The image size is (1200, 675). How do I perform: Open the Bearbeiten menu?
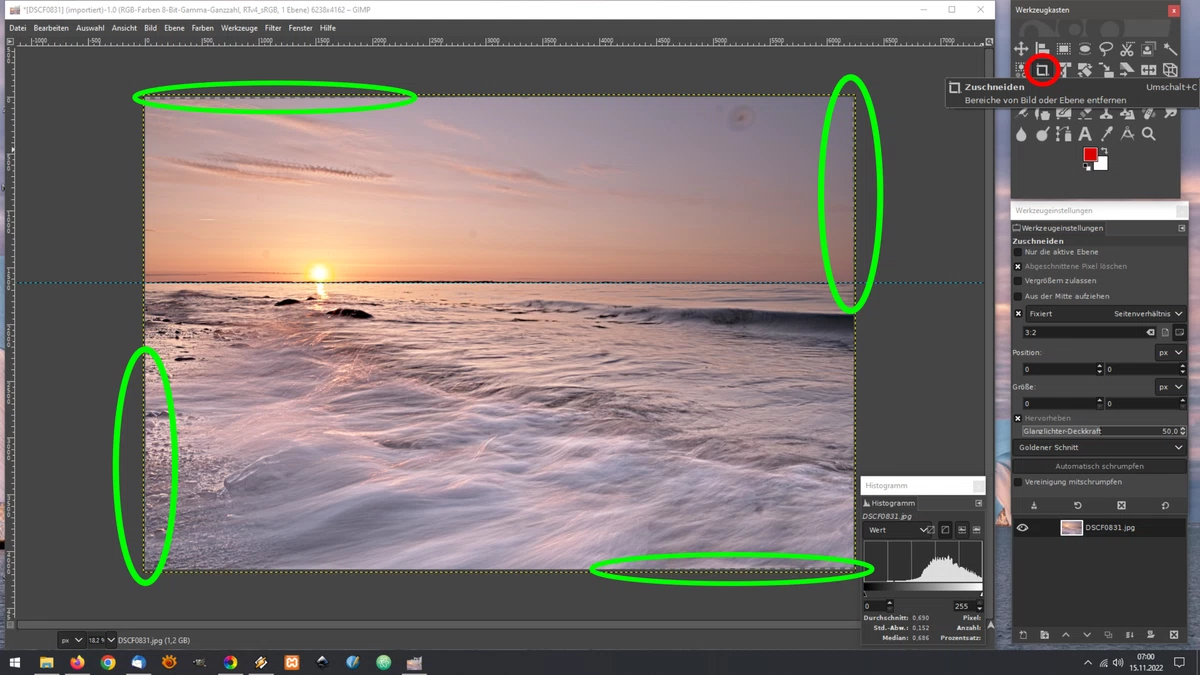[51, 28]
